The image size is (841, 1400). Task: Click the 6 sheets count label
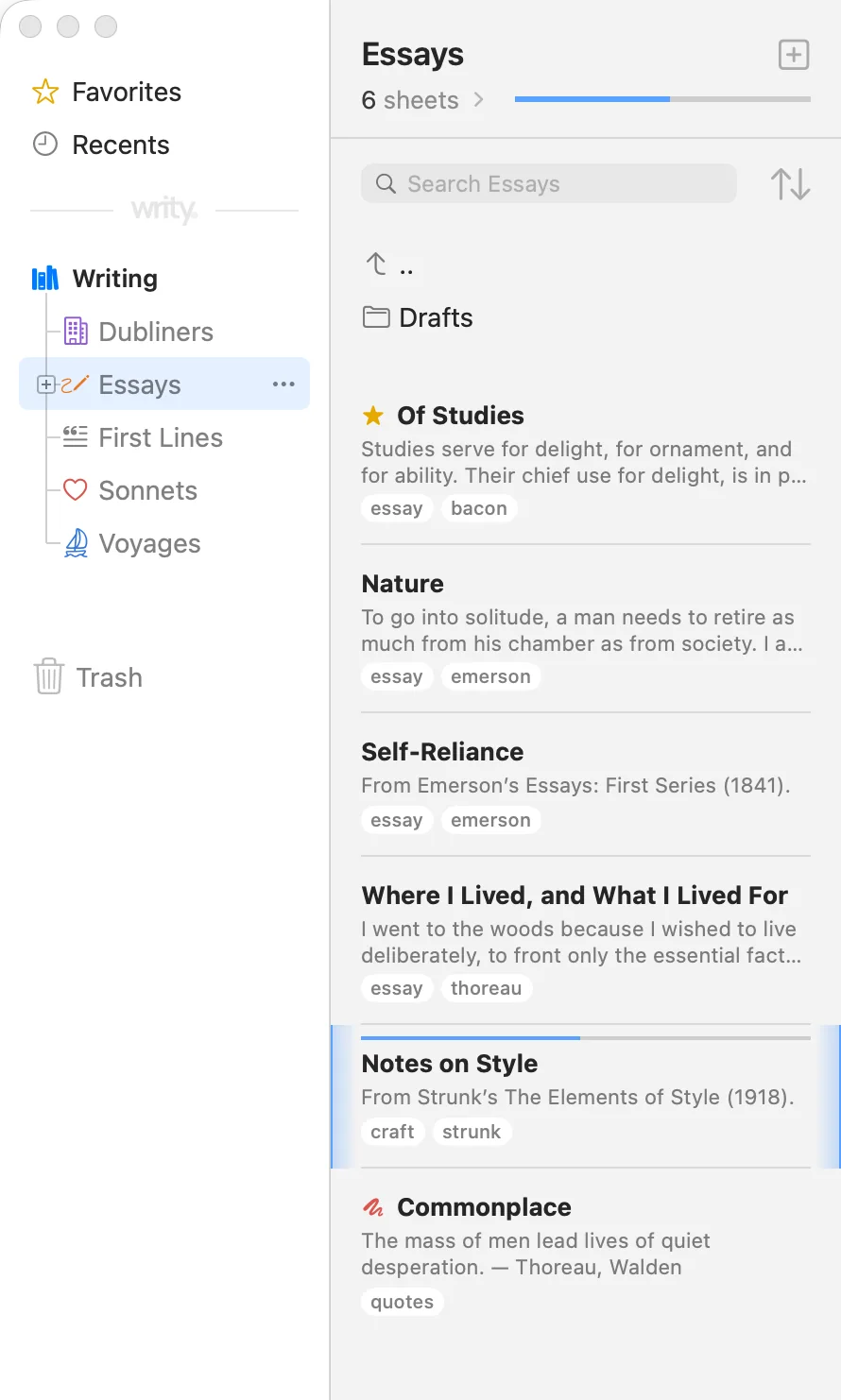(x=410, y=100)
